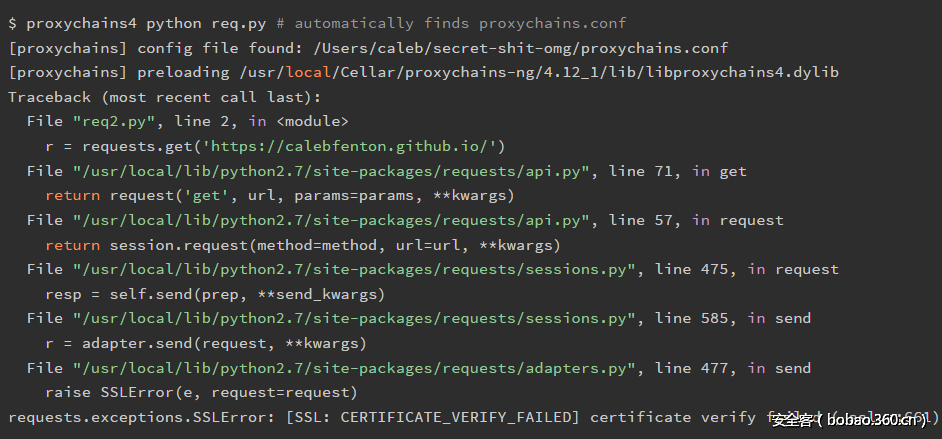This screenshot has height=439, width=942.
Task: Click the "resp = self.send(prep, **send_kwargs)" line
Action: [215, 294]
